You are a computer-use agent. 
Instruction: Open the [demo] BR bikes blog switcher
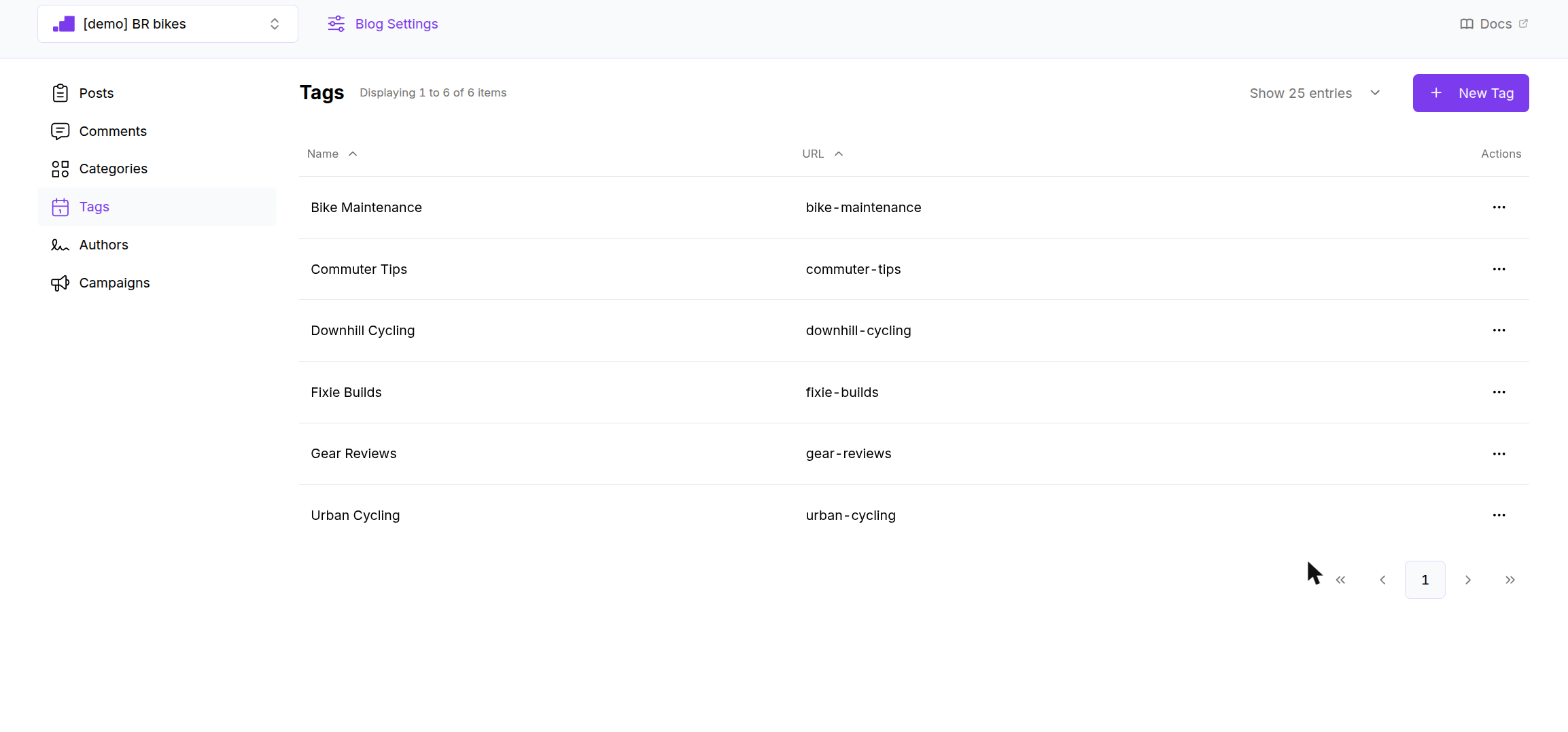(168, 24)
